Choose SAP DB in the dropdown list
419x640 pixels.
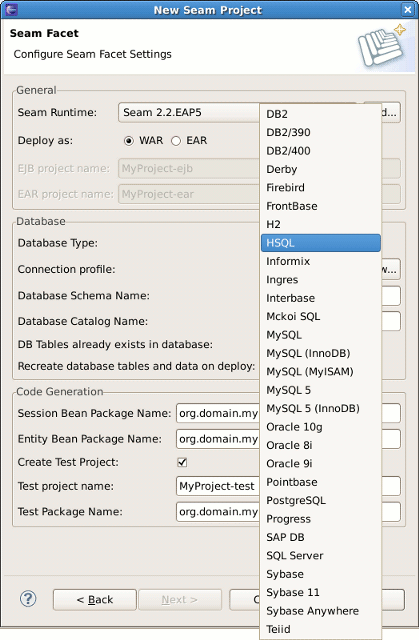[321, 537]
